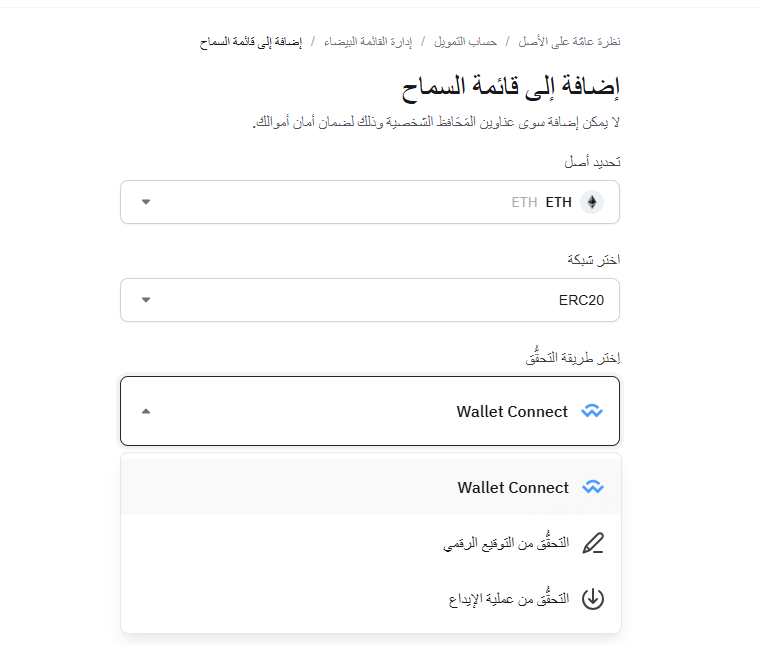Click the download-circle icon for deposit verification
760x645 pixels.
(x=593, y=599)
